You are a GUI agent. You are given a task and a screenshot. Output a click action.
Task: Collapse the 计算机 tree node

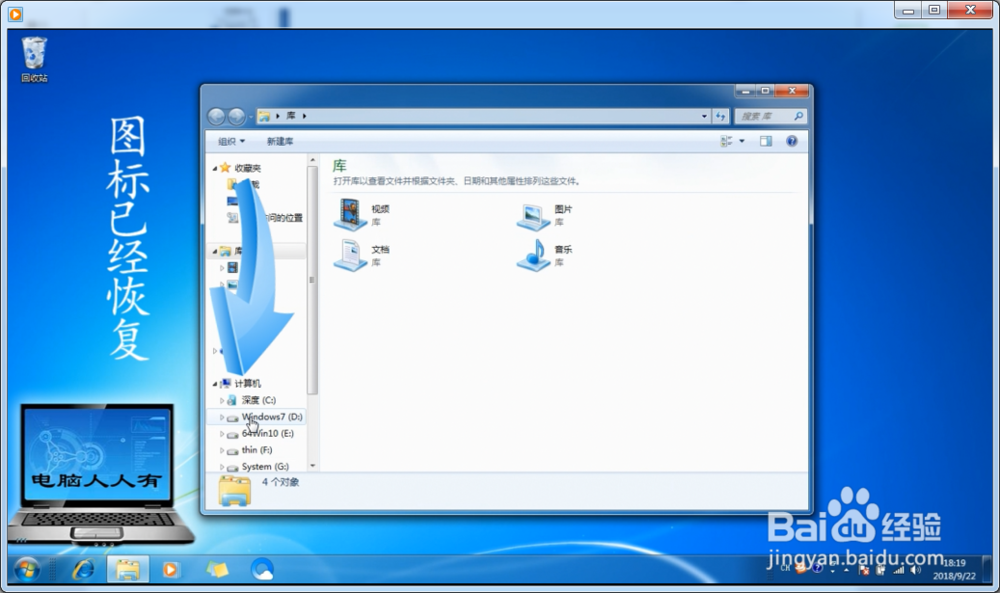coord(214,384)
